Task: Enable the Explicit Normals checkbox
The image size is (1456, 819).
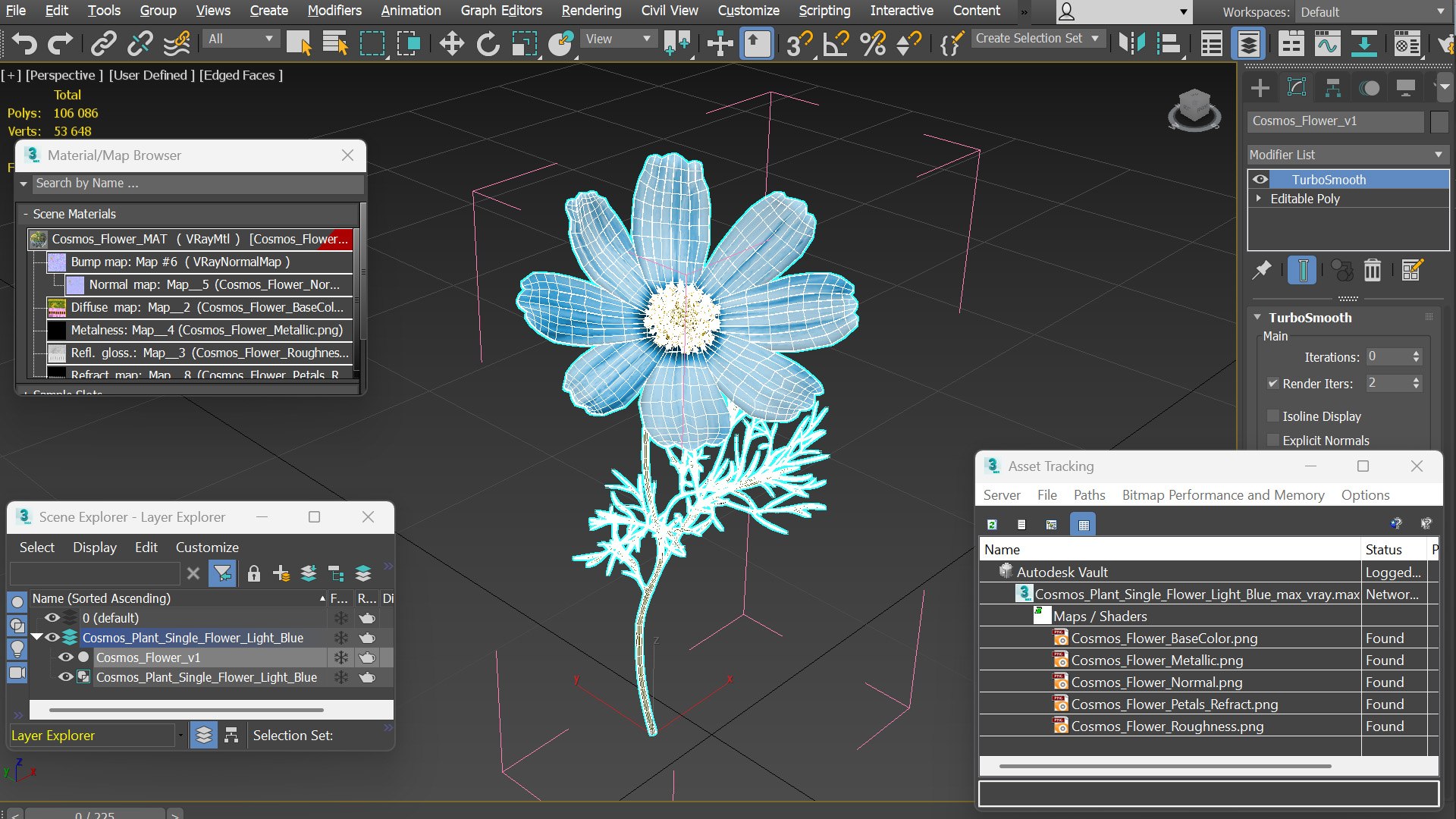Action: pyautogui.click(x=1273, y=441)
